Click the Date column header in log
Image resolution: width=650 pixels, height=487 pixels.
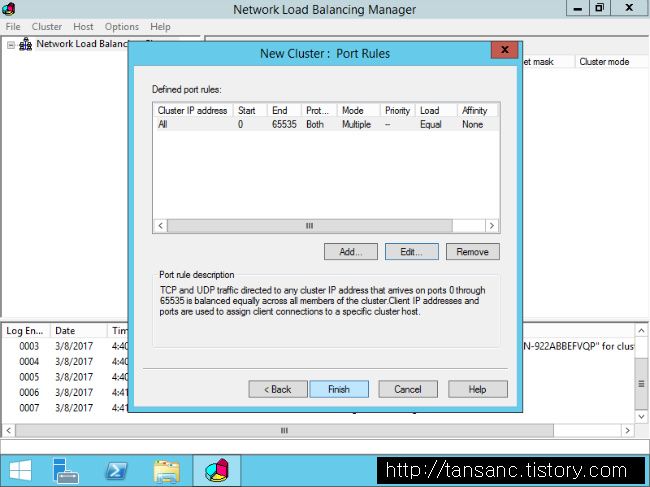pos(78,331)
